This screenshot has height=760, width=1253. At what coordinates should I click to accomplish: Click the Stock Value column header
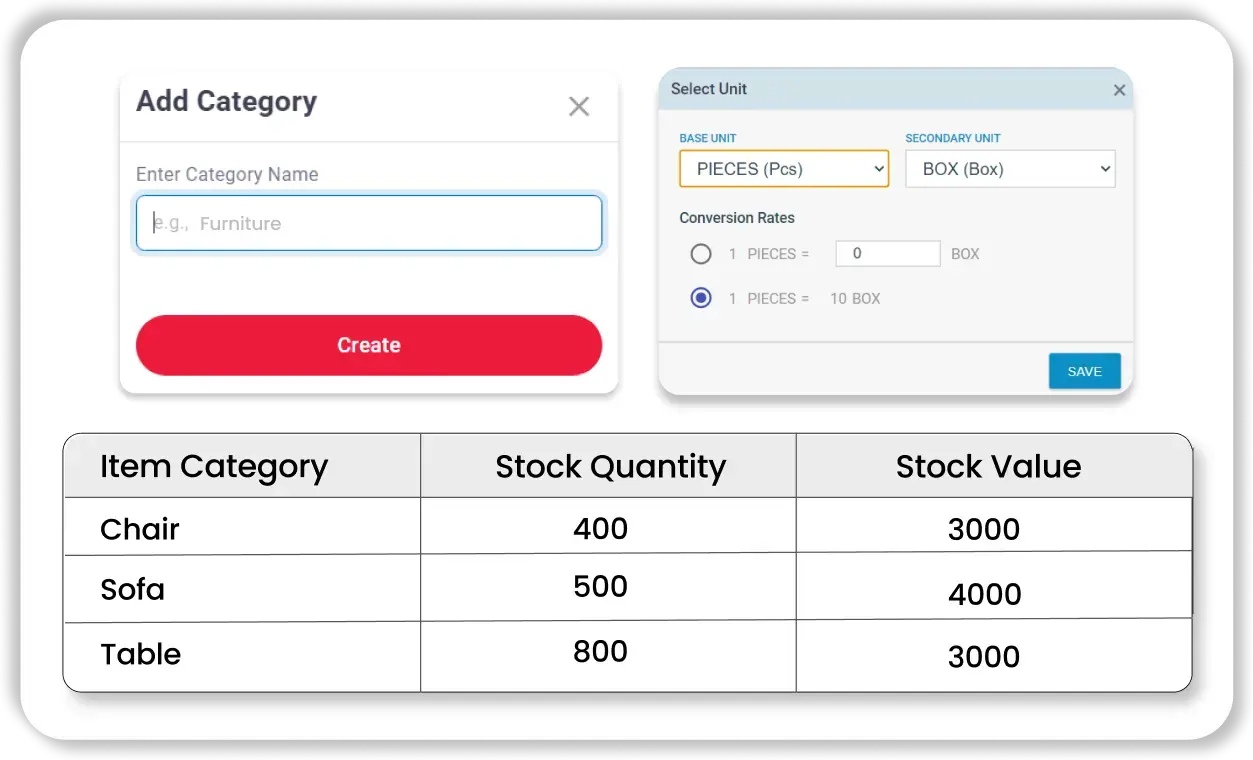coord(988,466)
